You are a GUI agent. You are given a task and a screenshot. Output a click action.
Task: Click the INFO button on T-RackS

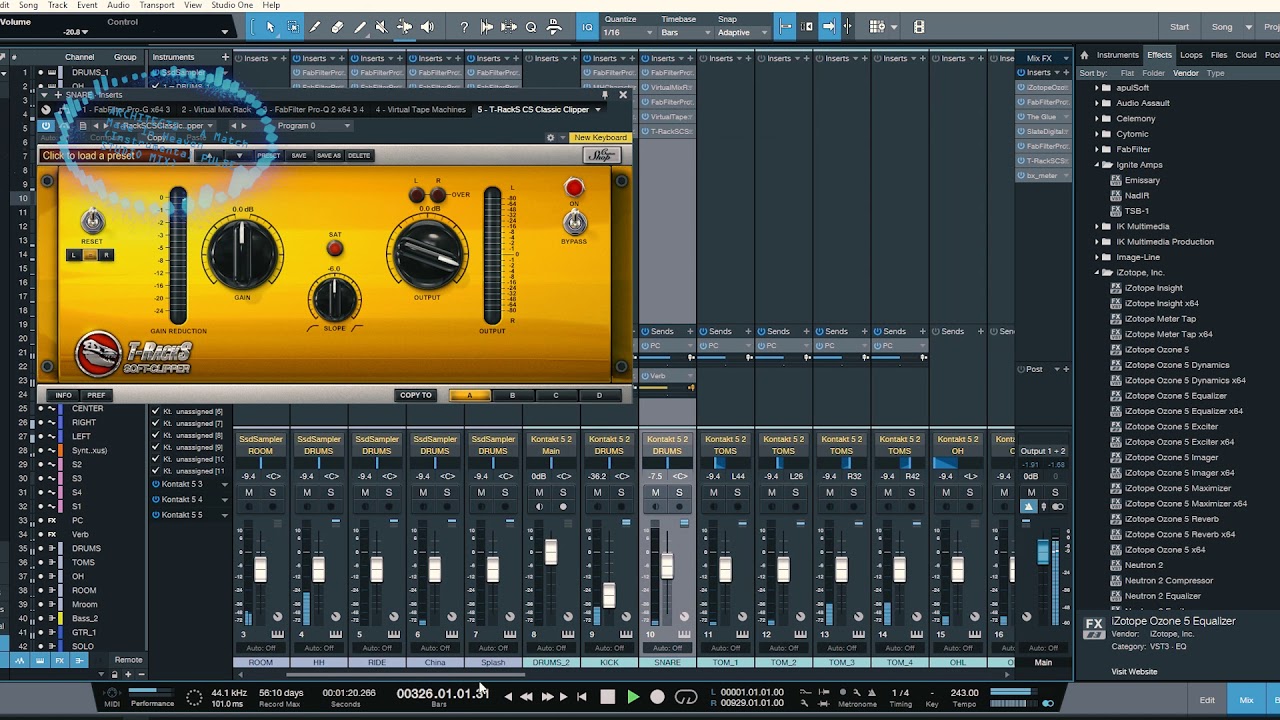(63, 395)
